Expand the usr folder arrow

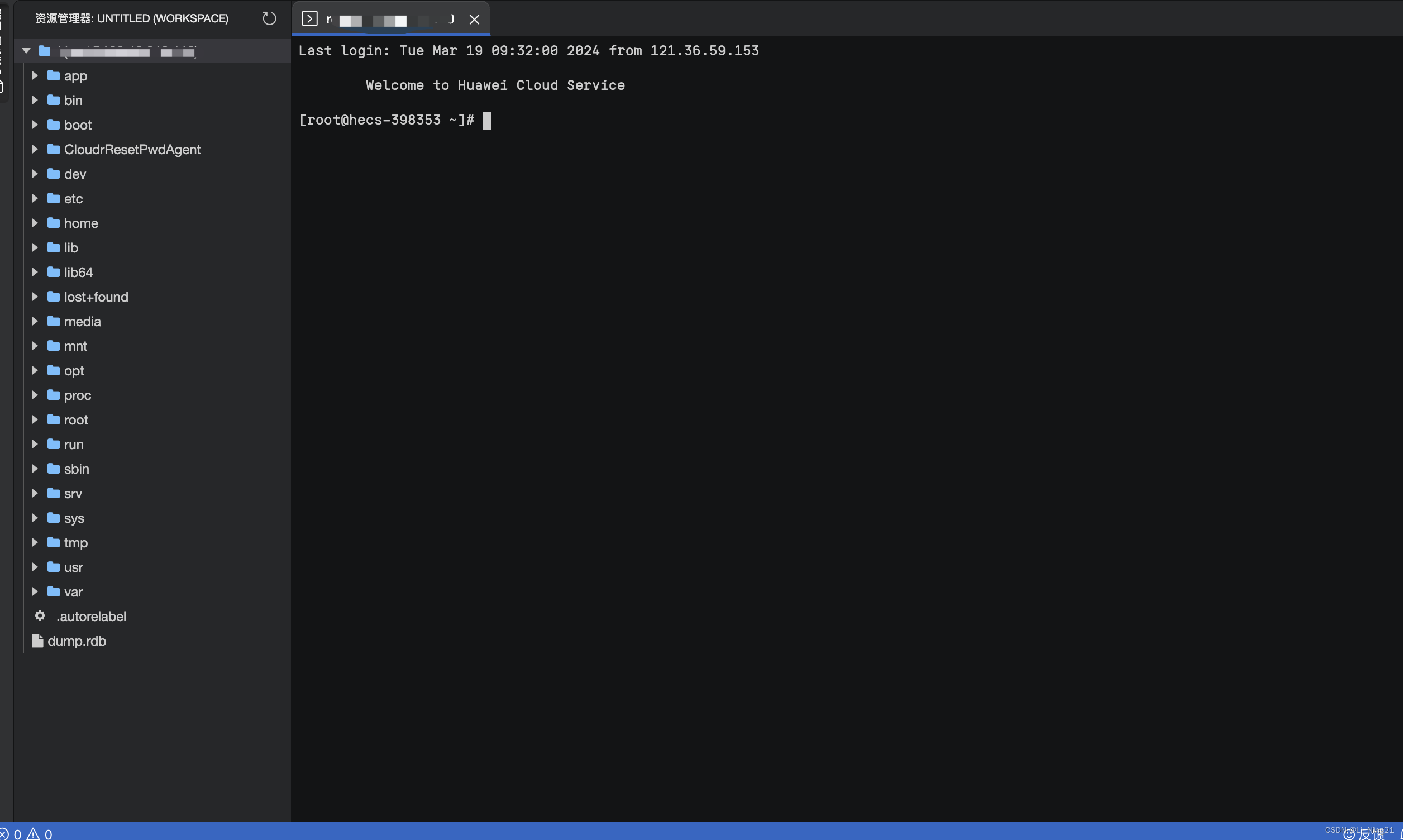pos(35,567)
